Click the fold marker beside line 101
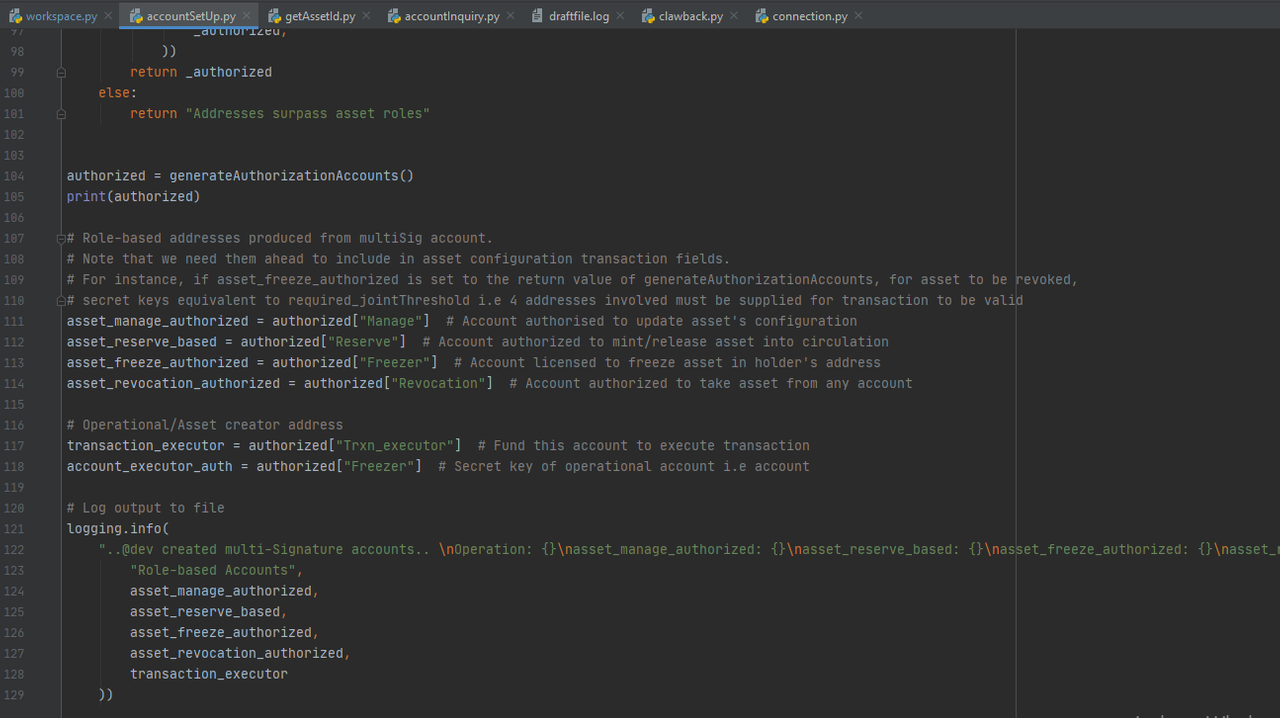The width and height of the screenshot is (1280, 718). click(61, 114)
